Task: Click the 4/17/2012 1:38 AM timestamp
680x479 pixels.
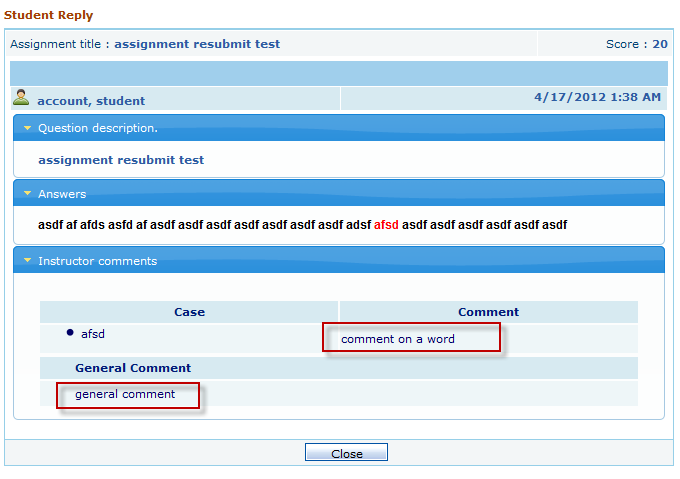Action: (597, 97)
